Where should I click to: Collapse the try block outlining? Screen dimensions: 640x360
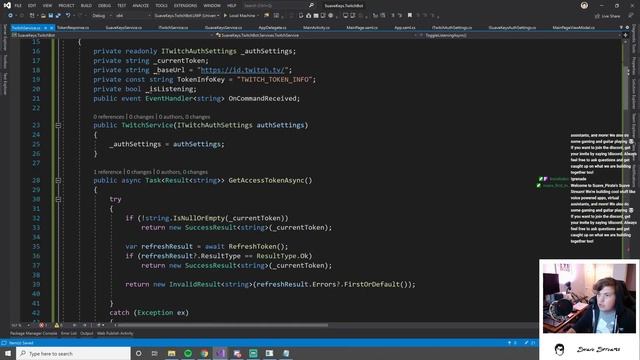[x=58, y=199]
